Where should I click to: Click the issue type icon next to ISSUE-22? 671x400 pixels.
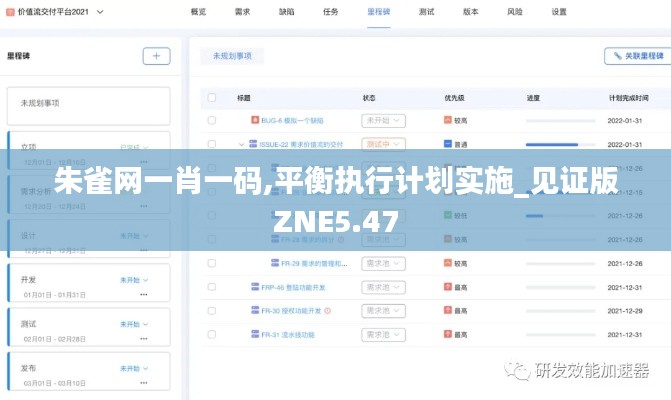point(253,144)
